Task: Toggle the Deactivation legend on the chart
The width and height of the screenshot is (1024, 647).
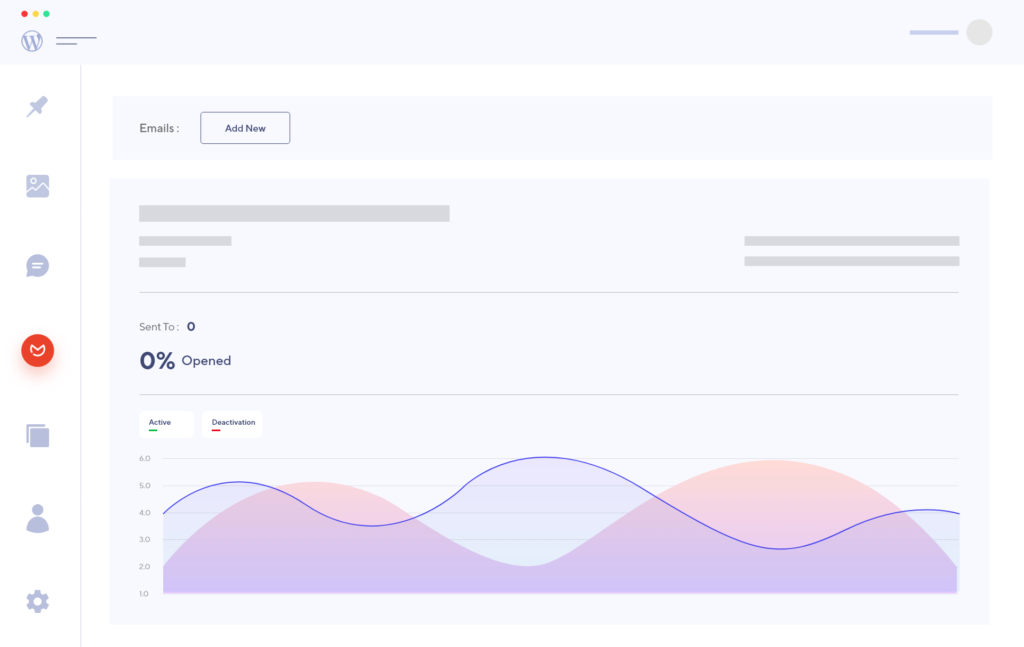Action: click(232, 423)
